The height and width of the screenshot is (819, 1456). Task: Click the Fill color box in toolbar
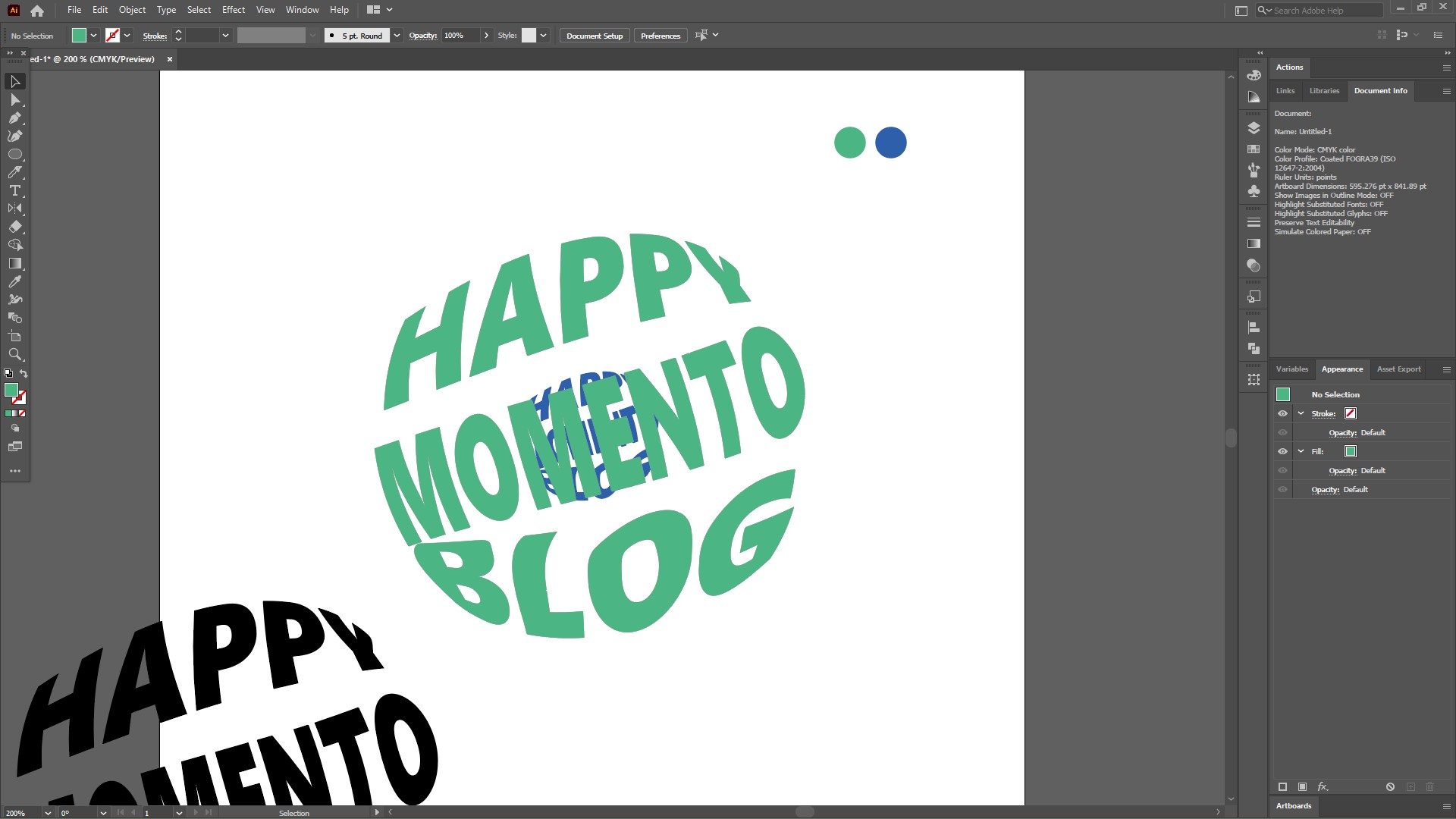(x=11, y=390)
